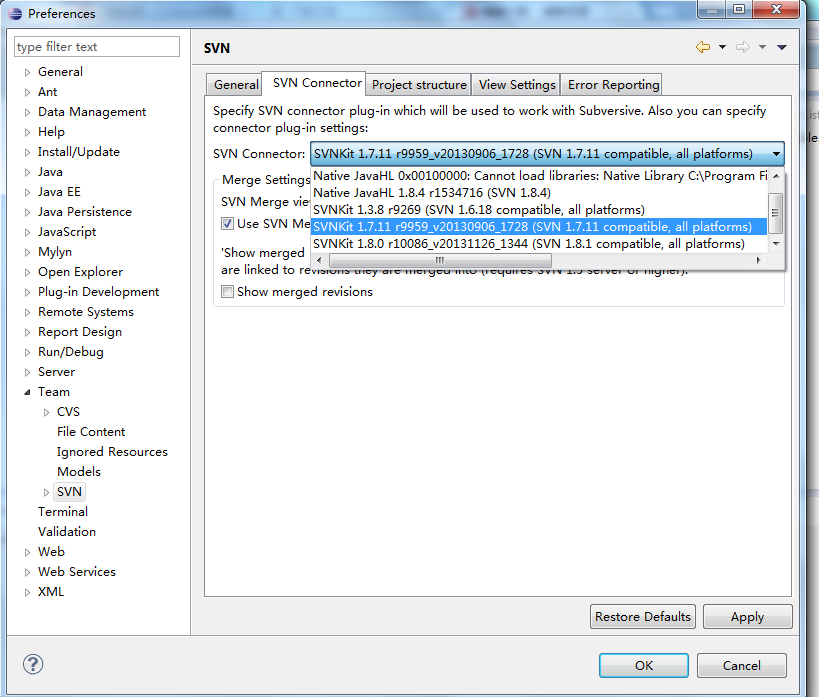Click dropdown list scroll up arrow
Image resolution: width=819 pixels, height=697 pixels.
(776, 176)
